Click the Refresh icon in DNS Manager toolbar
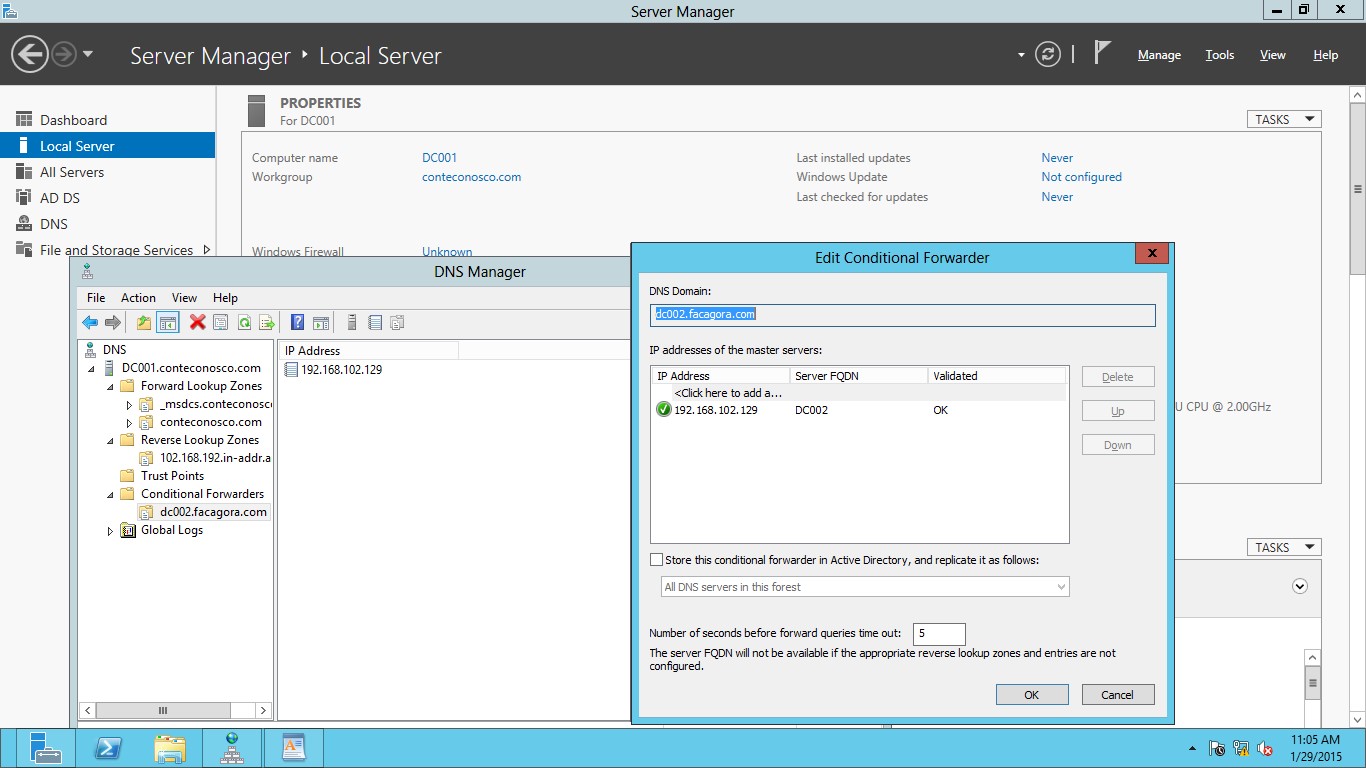The height and width of the screenshot is (768, 1366). click(246, 322)
